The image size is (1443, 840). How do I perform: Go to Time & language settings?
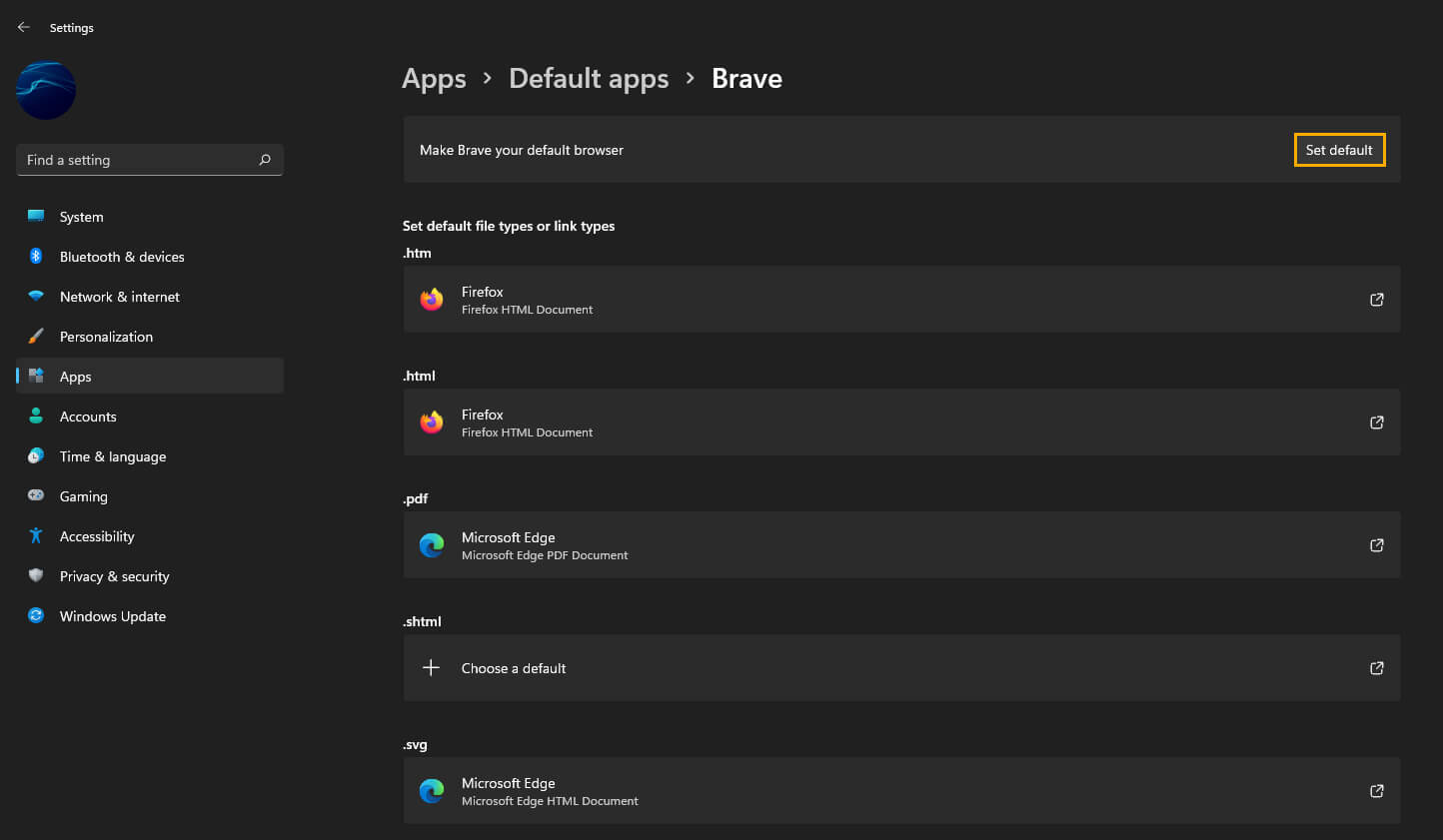150,456
